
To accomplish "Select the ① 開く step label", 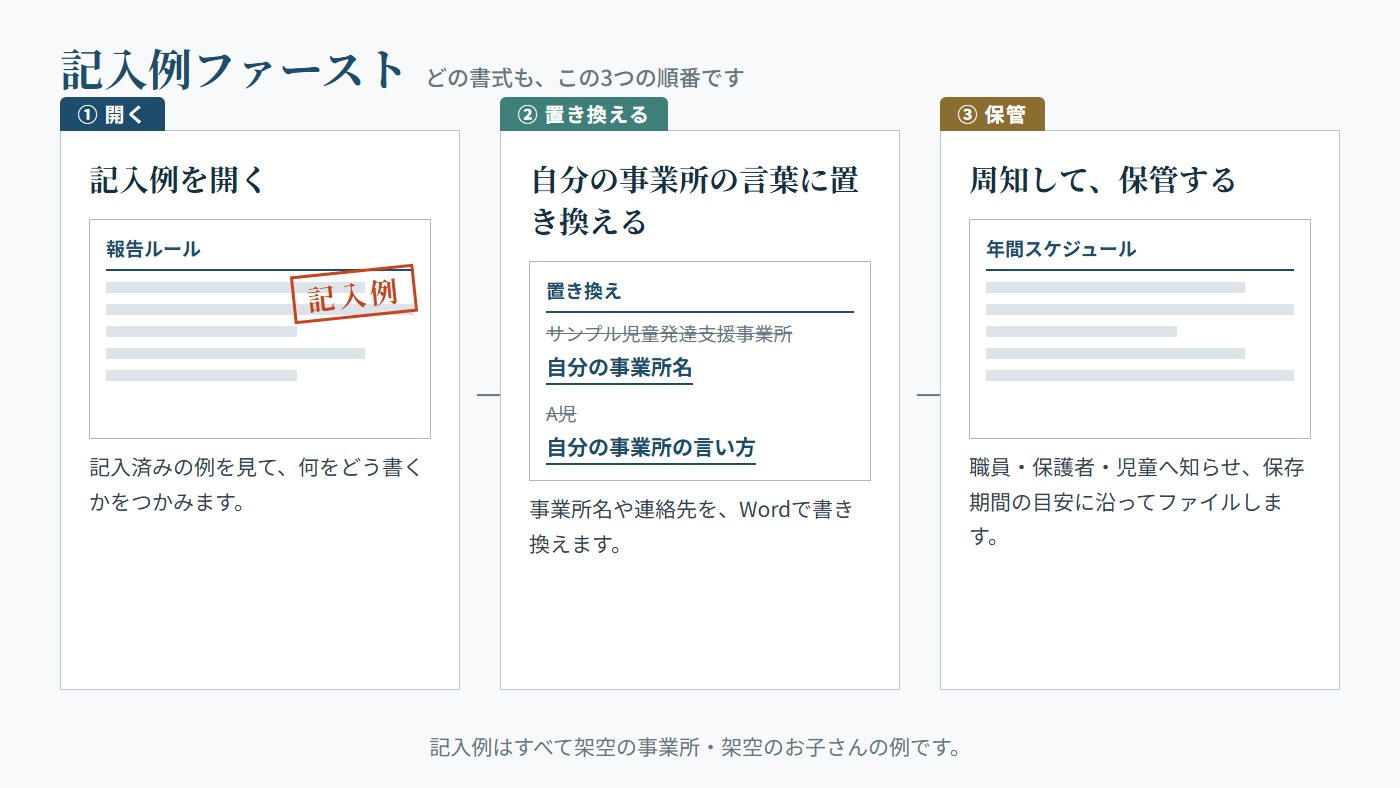I will (x=112, y=114).
